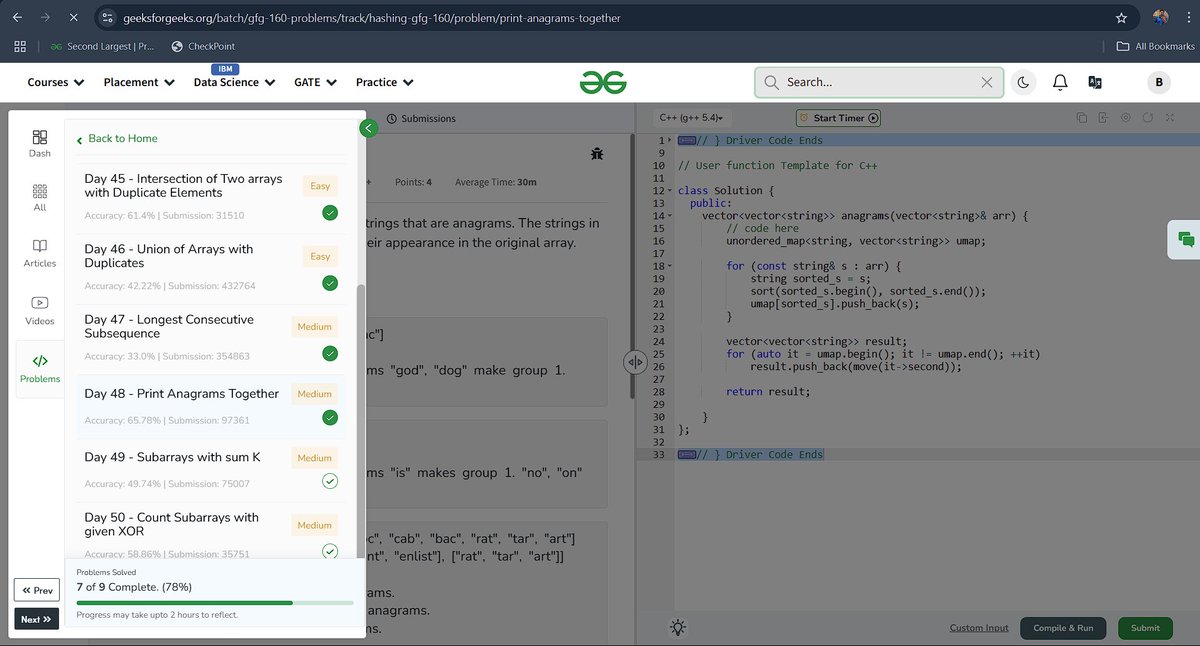This screenshot has width=1200, height=646.
Task: Click the panel splitter handle icon
Action: click(634, 362)
